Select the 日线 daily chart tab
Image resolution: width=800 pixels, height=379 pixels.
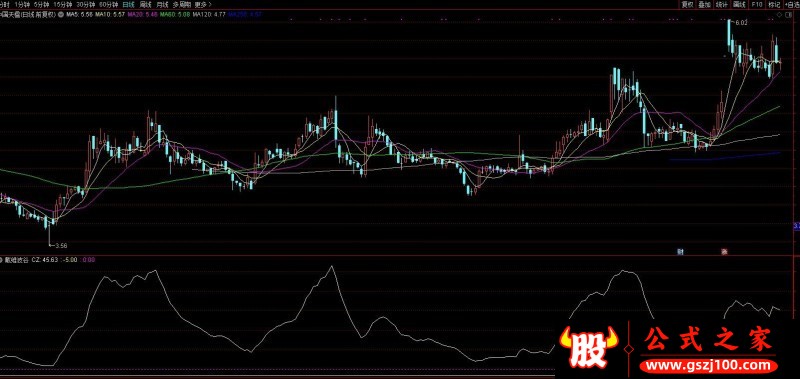[128, 4]
